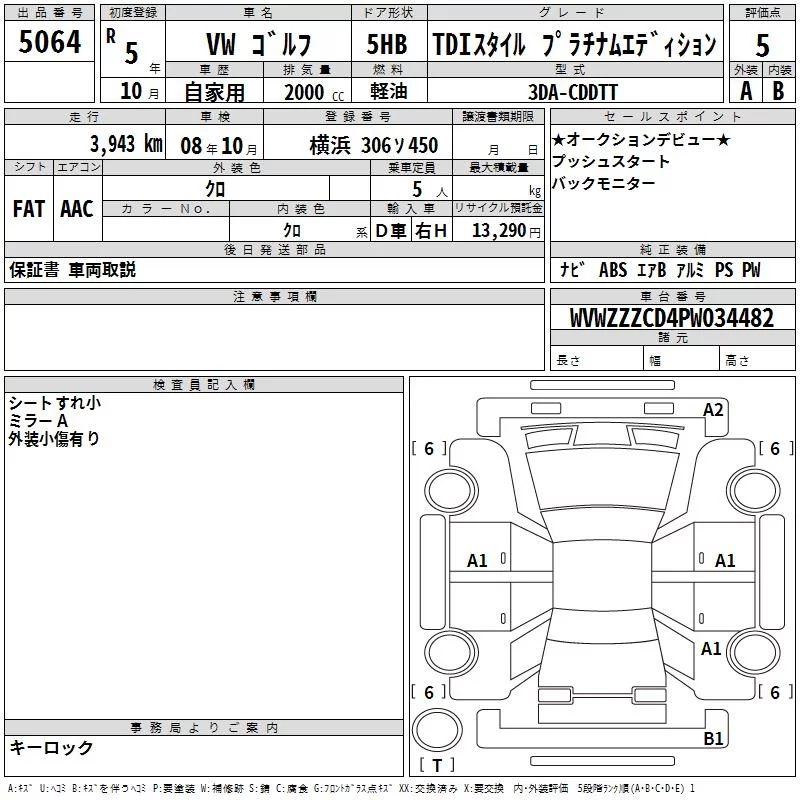
Task: Select the sales point ★オークションデビュー★
Action: click(x=641, y=139)
